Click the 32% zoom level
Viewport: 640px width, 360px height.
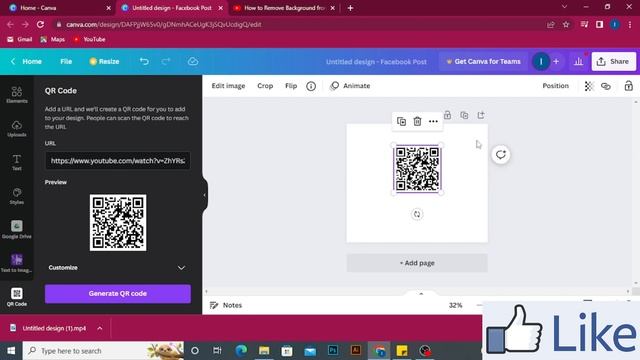click(x=455, y=305)
